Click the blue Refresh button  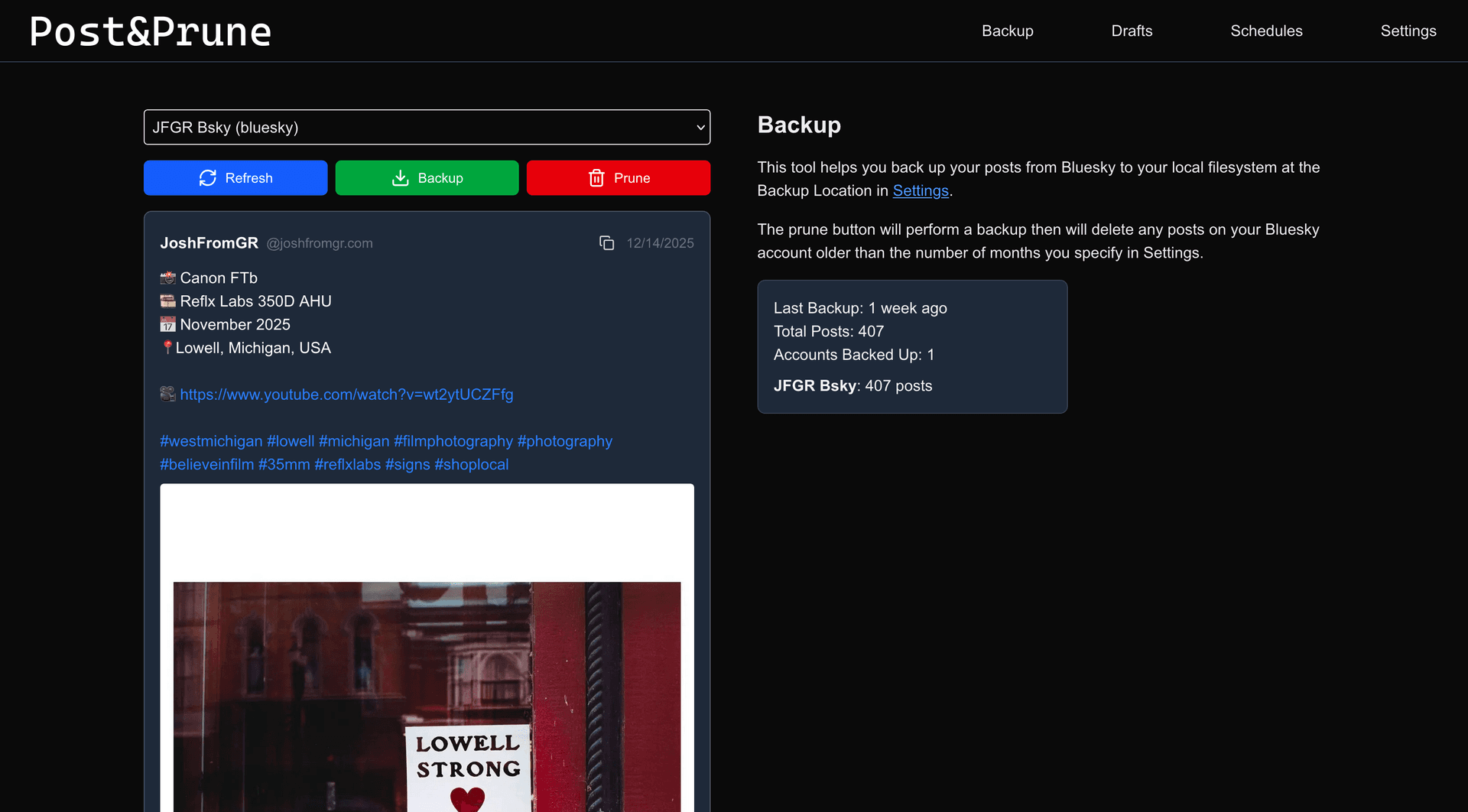tap(235, 178)
